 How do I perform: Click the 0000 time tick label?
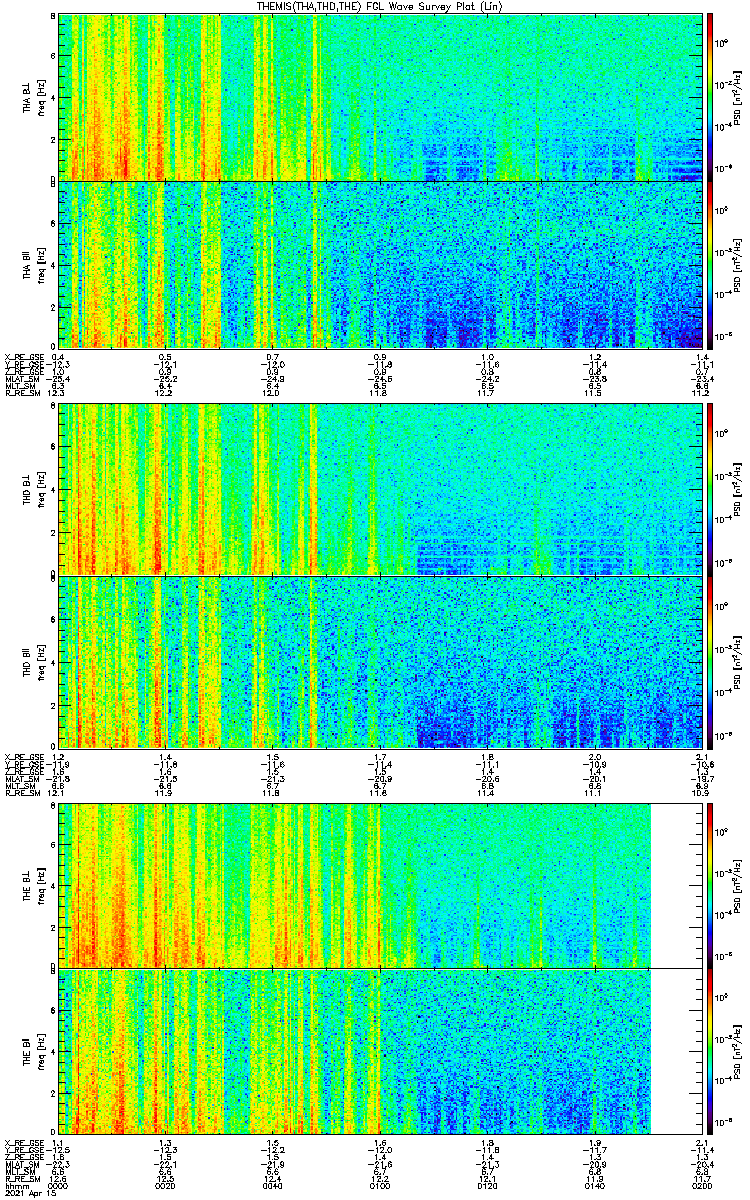click(58, 1186)
